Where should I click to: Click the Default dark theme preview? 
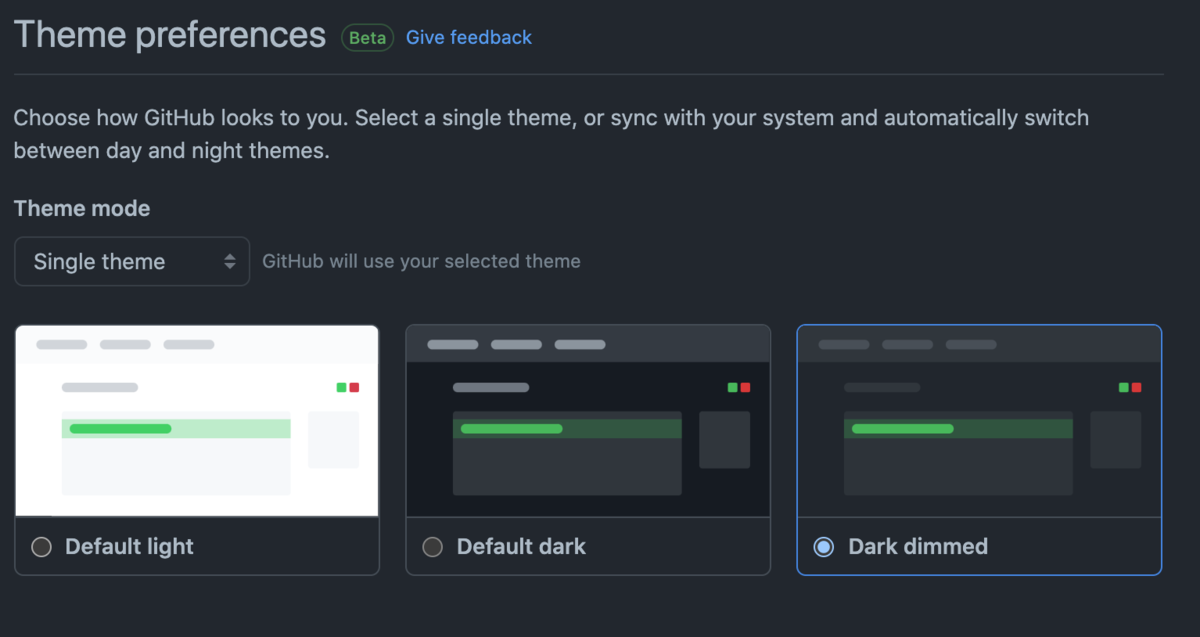click(588, 421)
